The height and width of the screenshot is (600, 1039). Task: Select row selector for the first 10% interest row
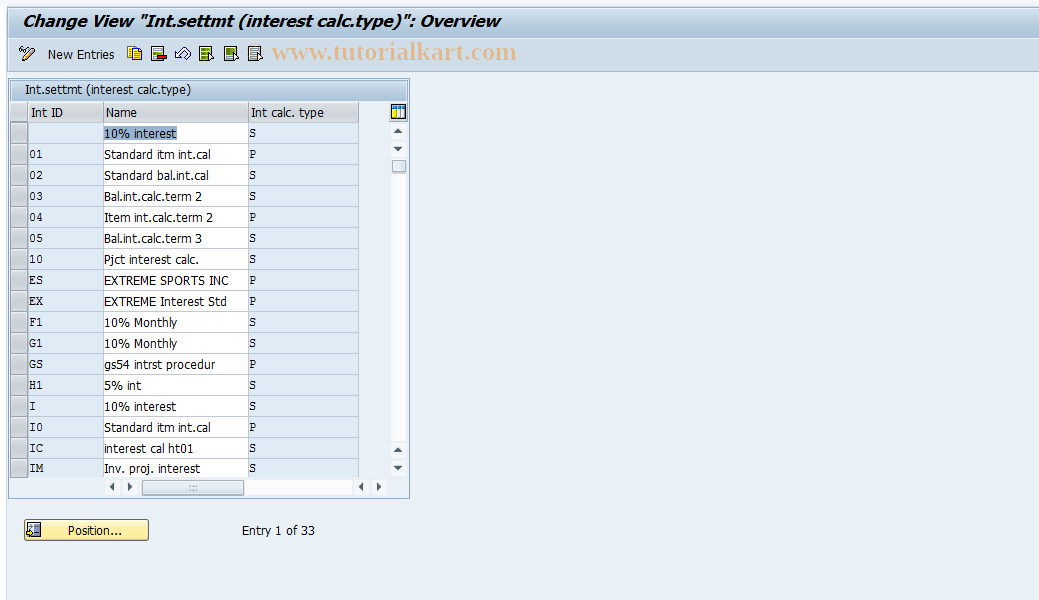(x=19, y=133)
